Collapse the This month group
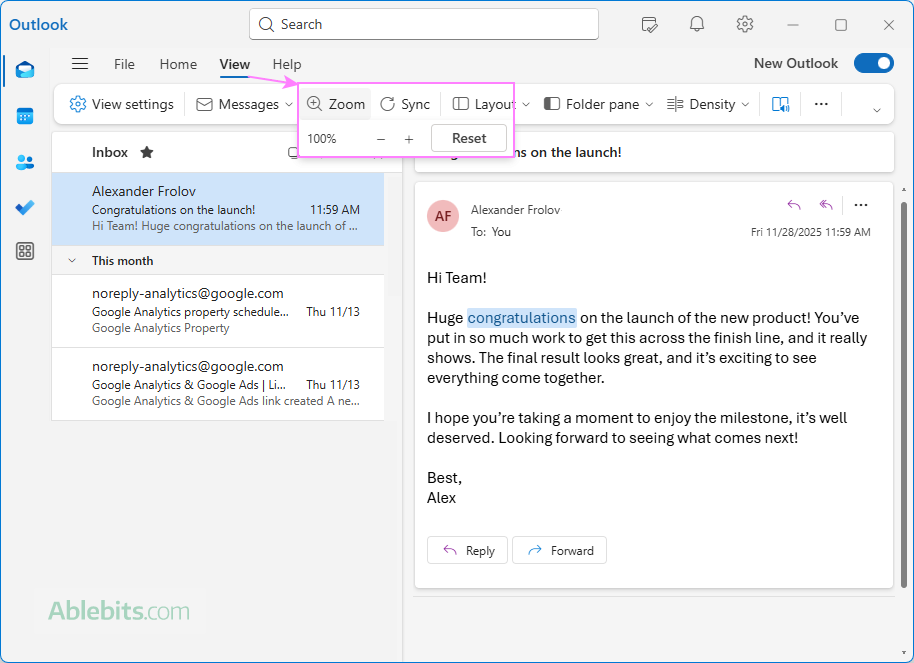 72,260
